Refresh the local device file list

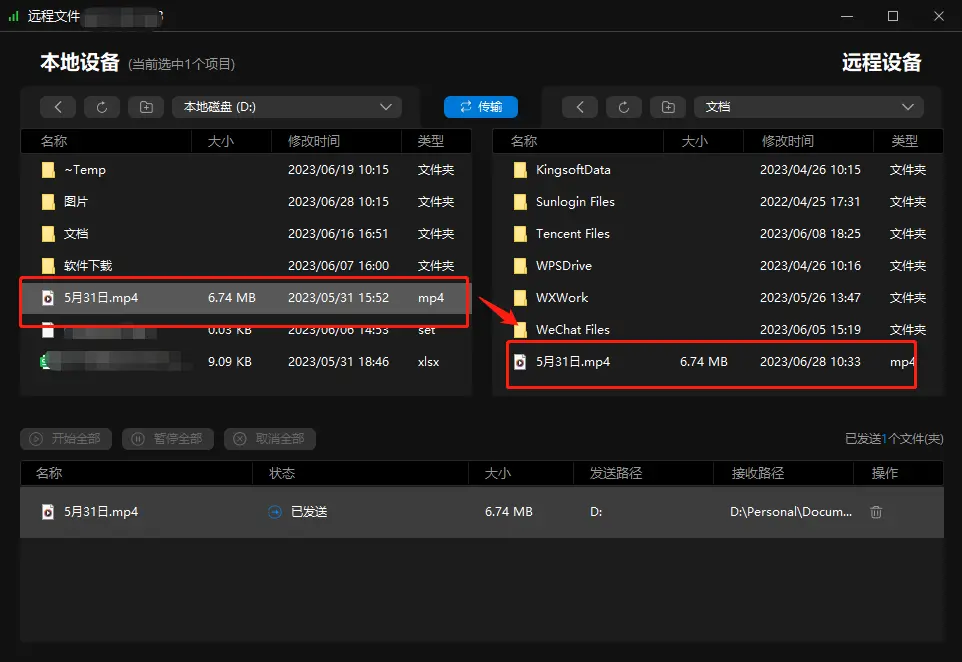coord(102,107)
